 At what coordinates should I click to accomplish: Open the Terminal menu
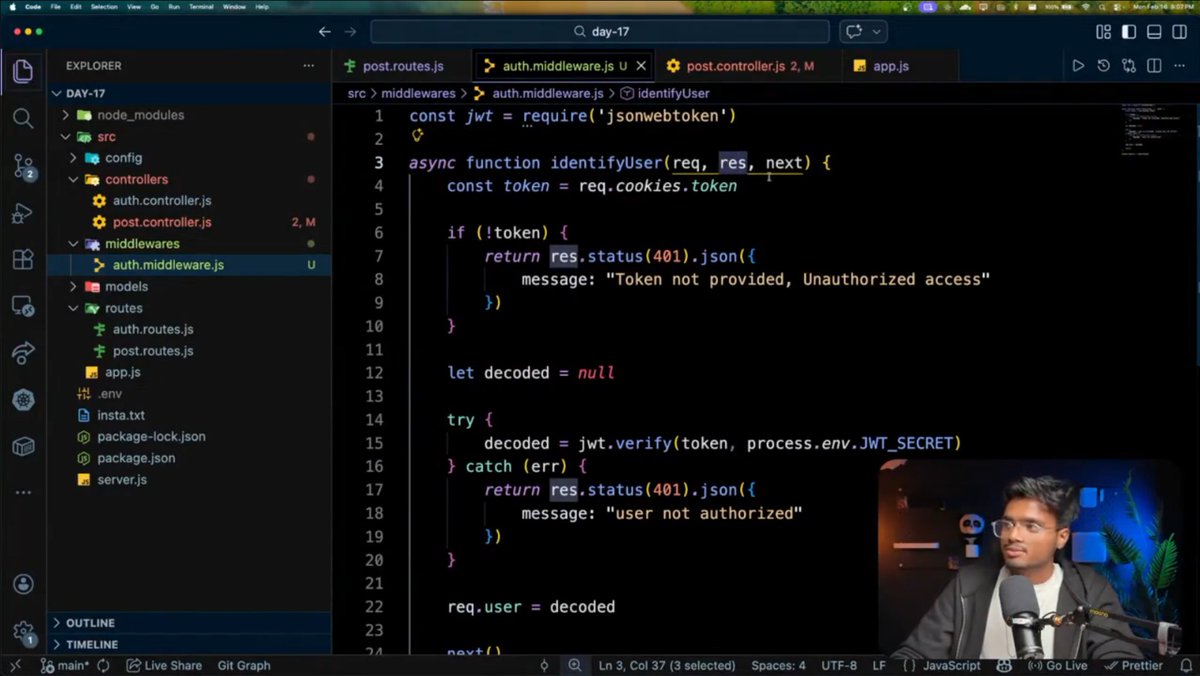(x=199, y=7)
